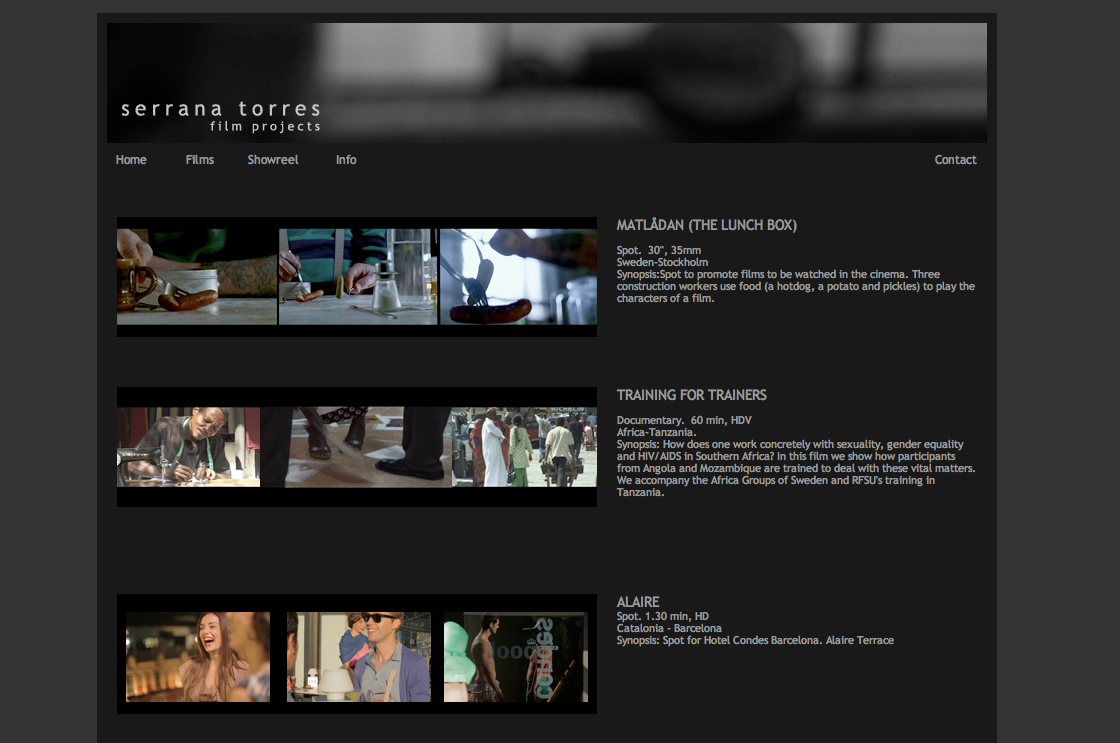Select the Info menu item
Screen dimensions: 1120x743
[346, 160]
